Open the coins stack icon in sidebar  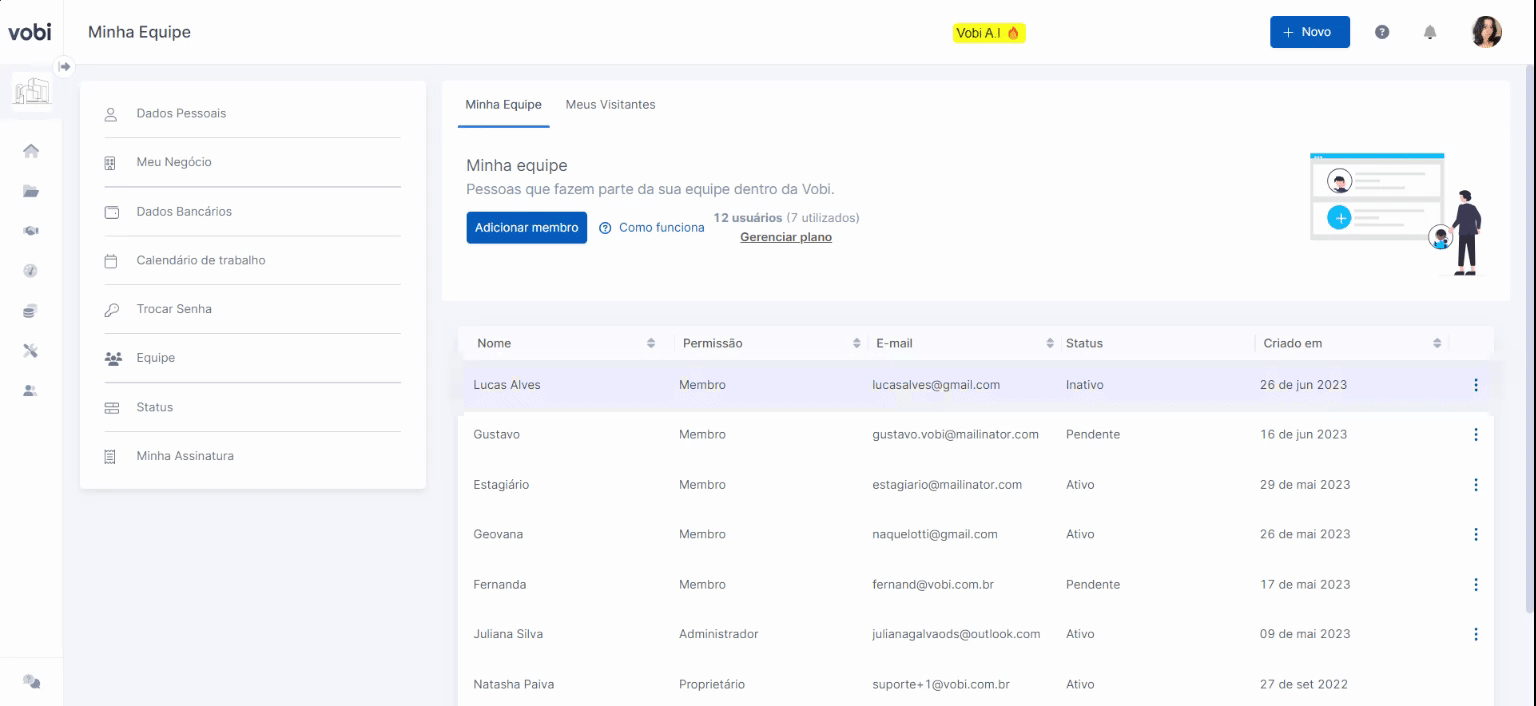point(31,311)
